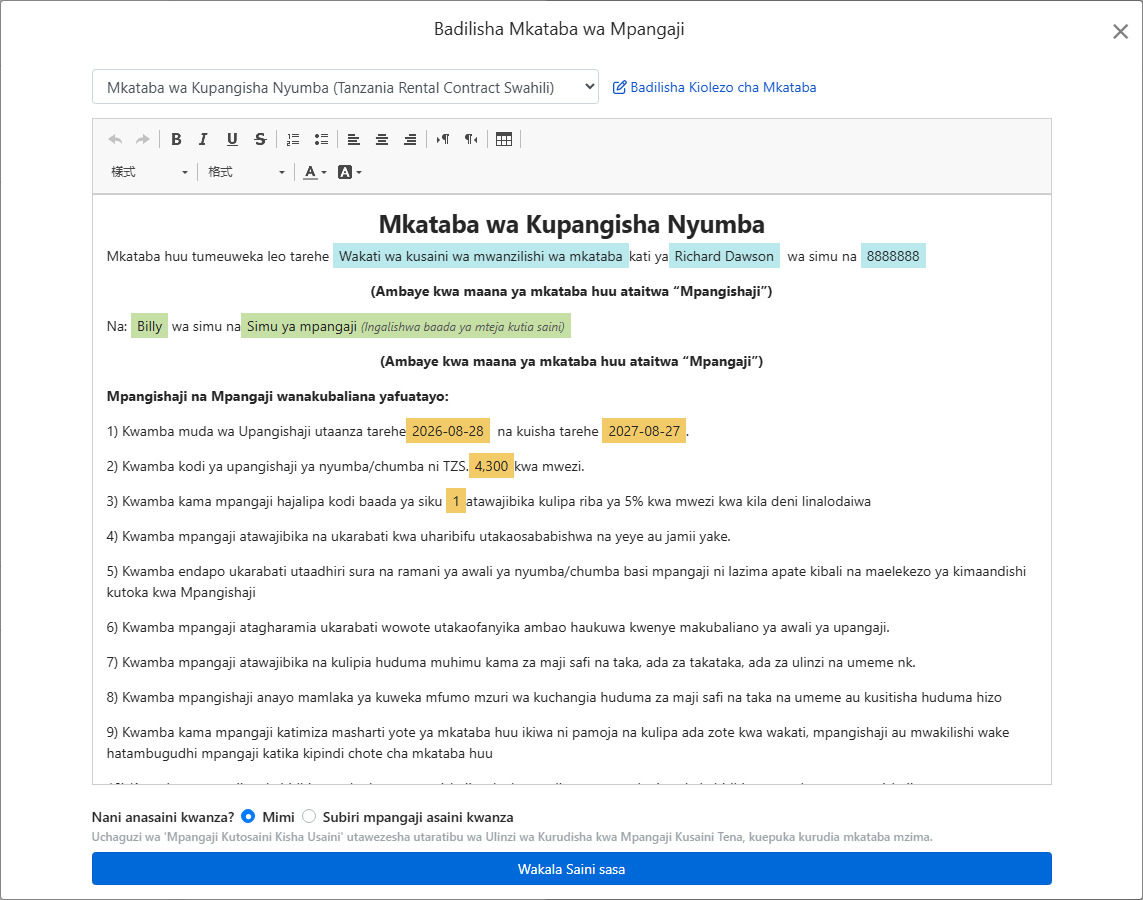The width and height of the screenshot is (1143, 900).
Task: Toggle underline formatting
Action: click(232, 139)
